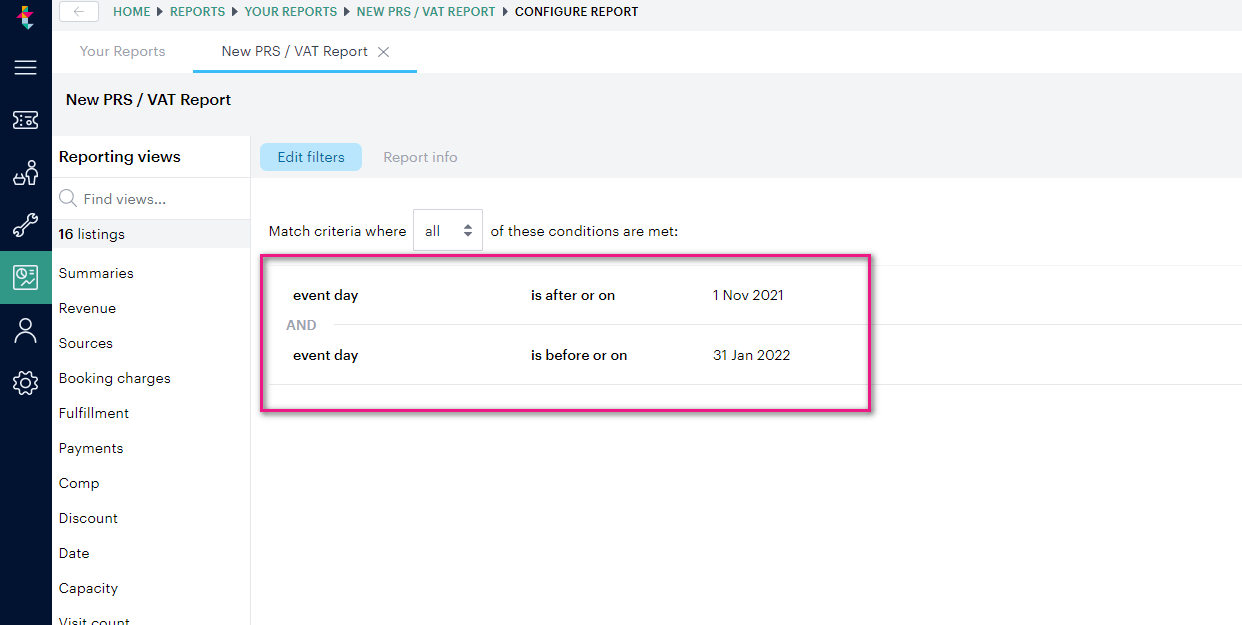Screen dimensions: 1242x625
Task: Select the highlighted reports icon in sidebar
Action: tap(25, 276)
